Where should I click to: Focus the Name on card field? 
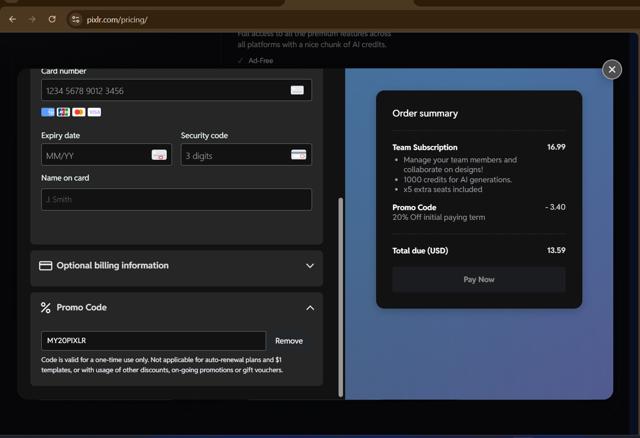click(176, 199)
